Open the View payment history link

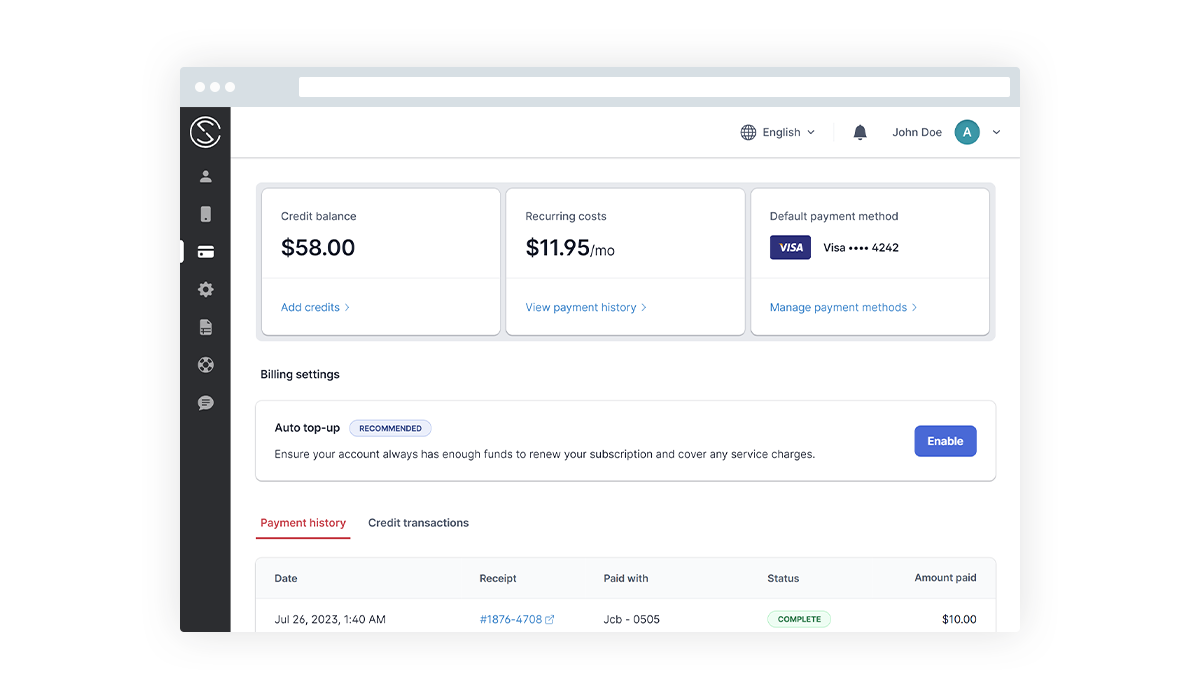[x=586, y=307]
